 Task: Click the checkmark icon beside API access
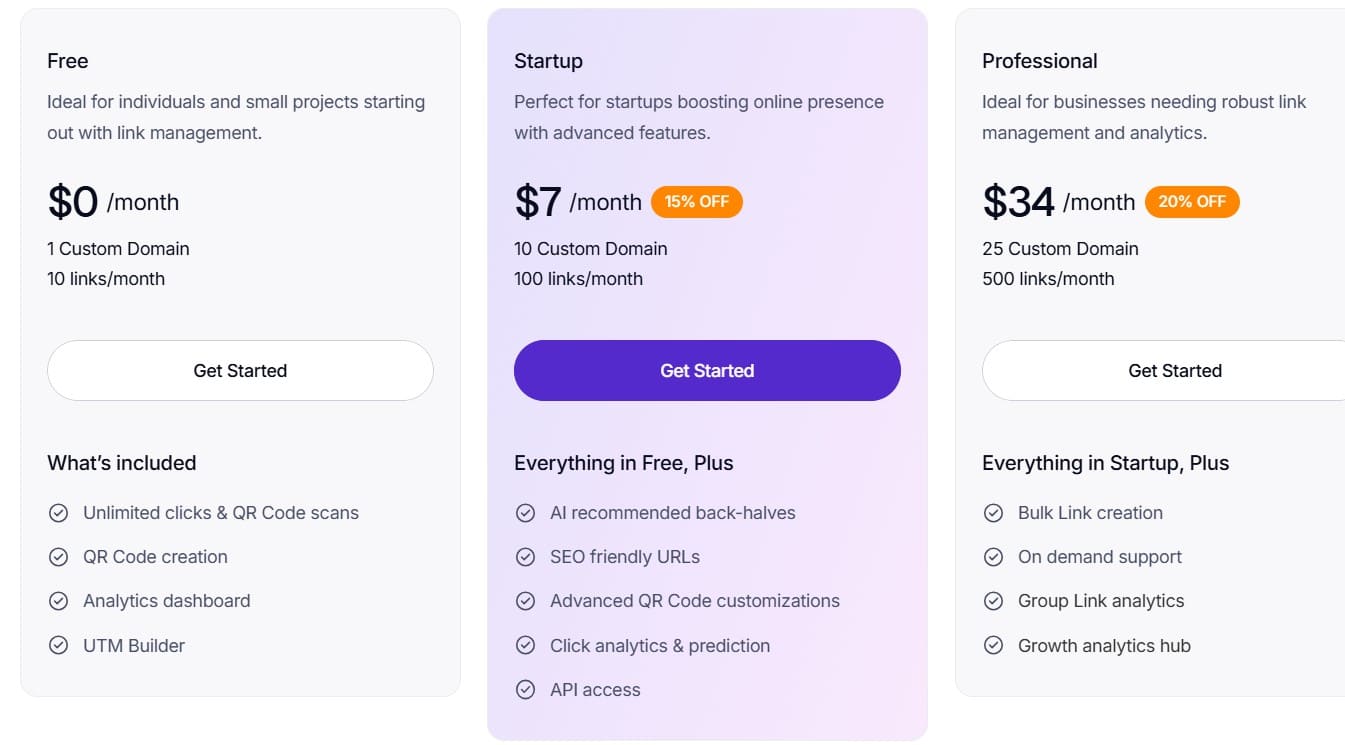coord(525,689)
